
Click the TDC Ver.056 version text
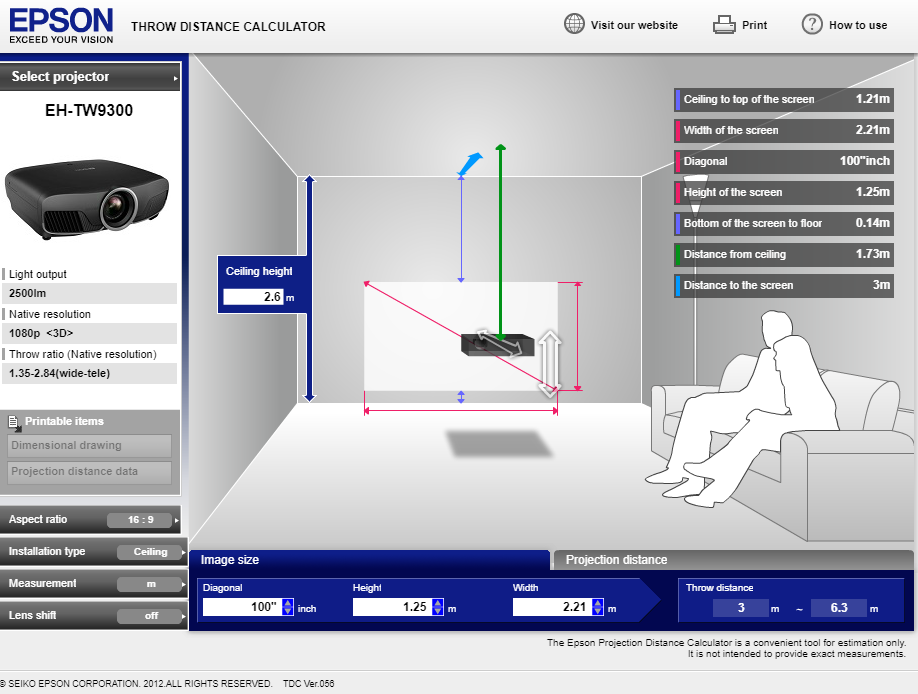(309, 683)
